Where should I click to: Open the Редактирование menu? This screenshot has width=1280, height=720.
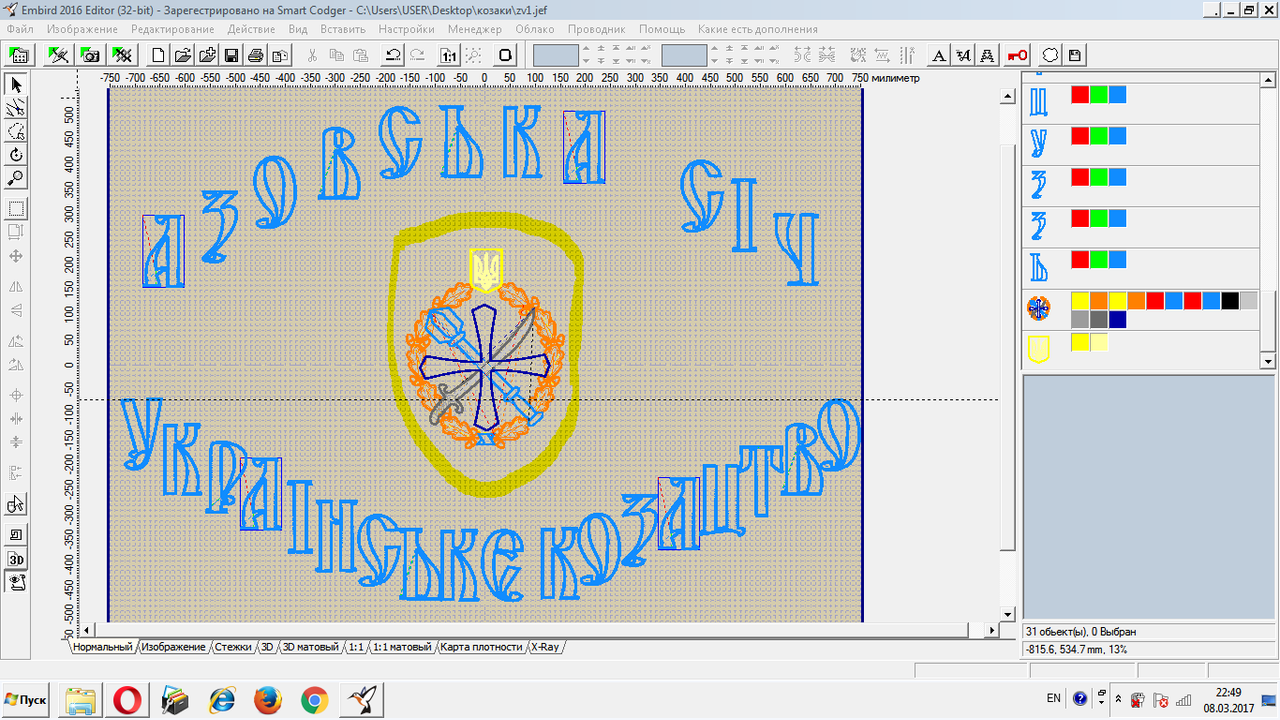(x=172, y=29)
